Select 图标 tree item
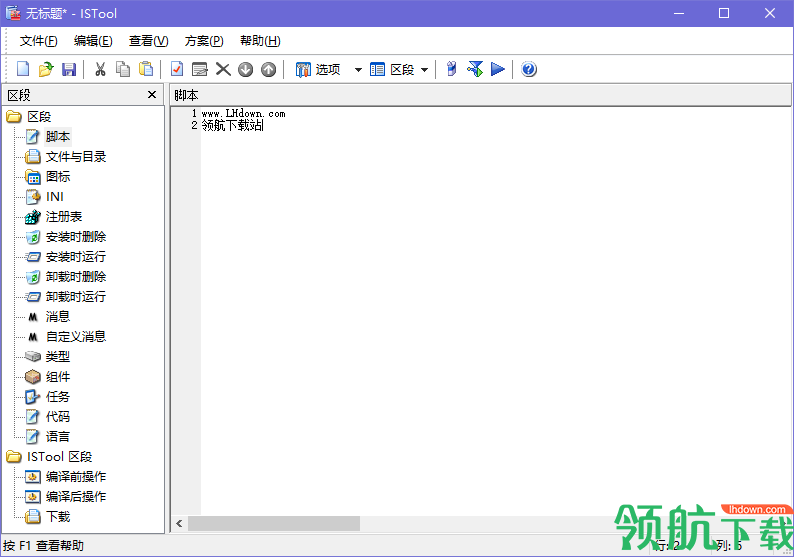The image size is (794, 557). click(58, 177)
